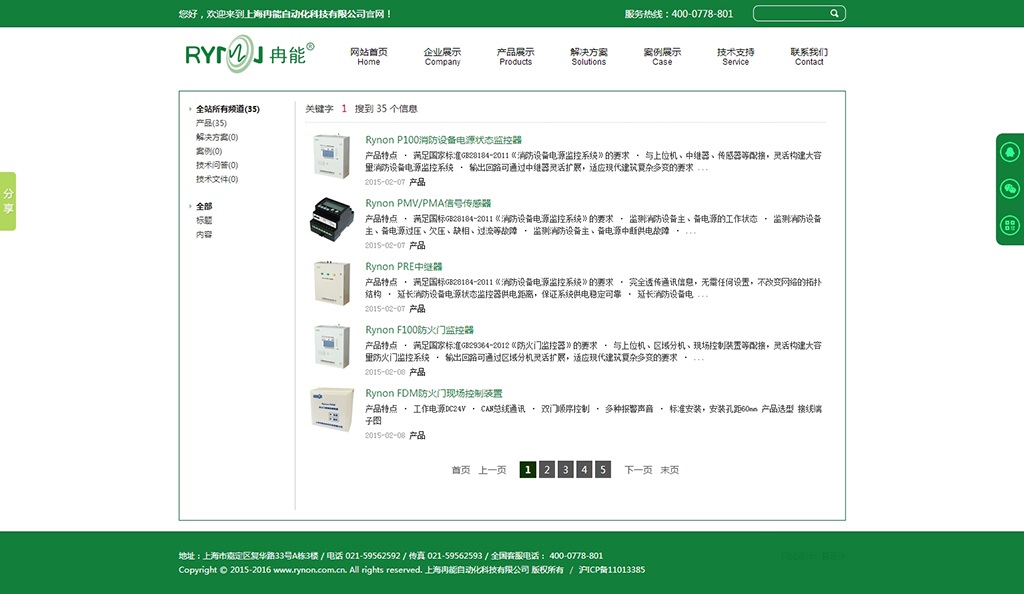
Task: Filter search by 标题 only
Action: 204,220
